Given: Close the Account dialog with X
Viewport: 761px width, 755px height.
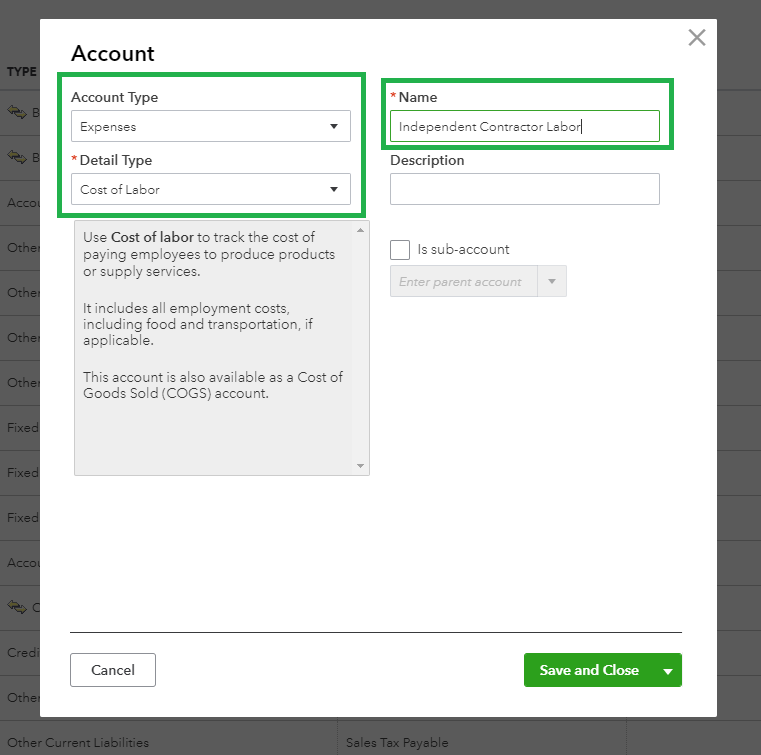Looking at the screenshot, I should pos(697,38).
